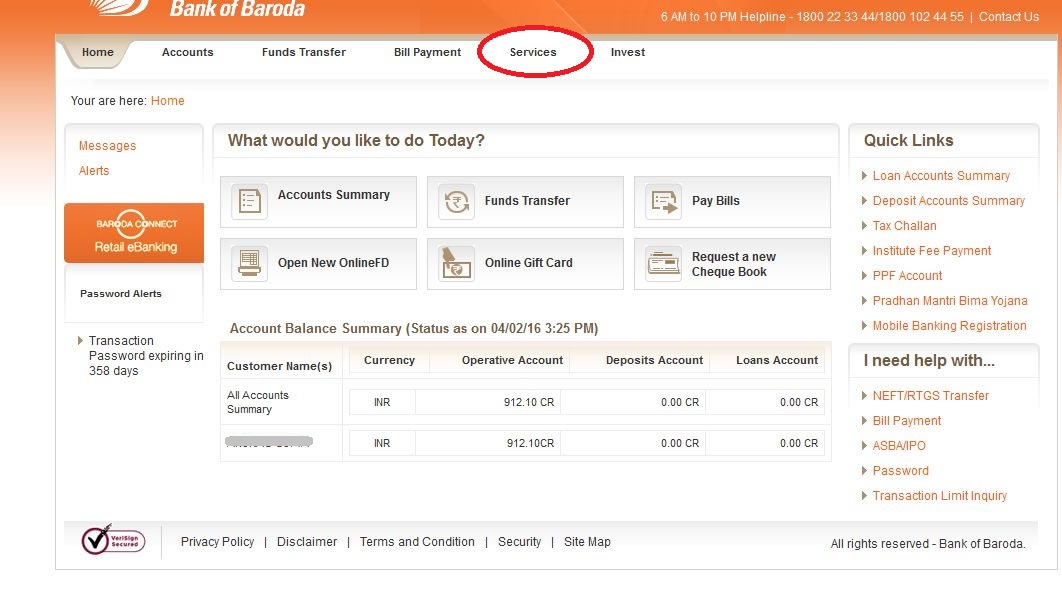Open the Loan Accounts Summary quick link
1062x604 pixels.
coord(941,176)
